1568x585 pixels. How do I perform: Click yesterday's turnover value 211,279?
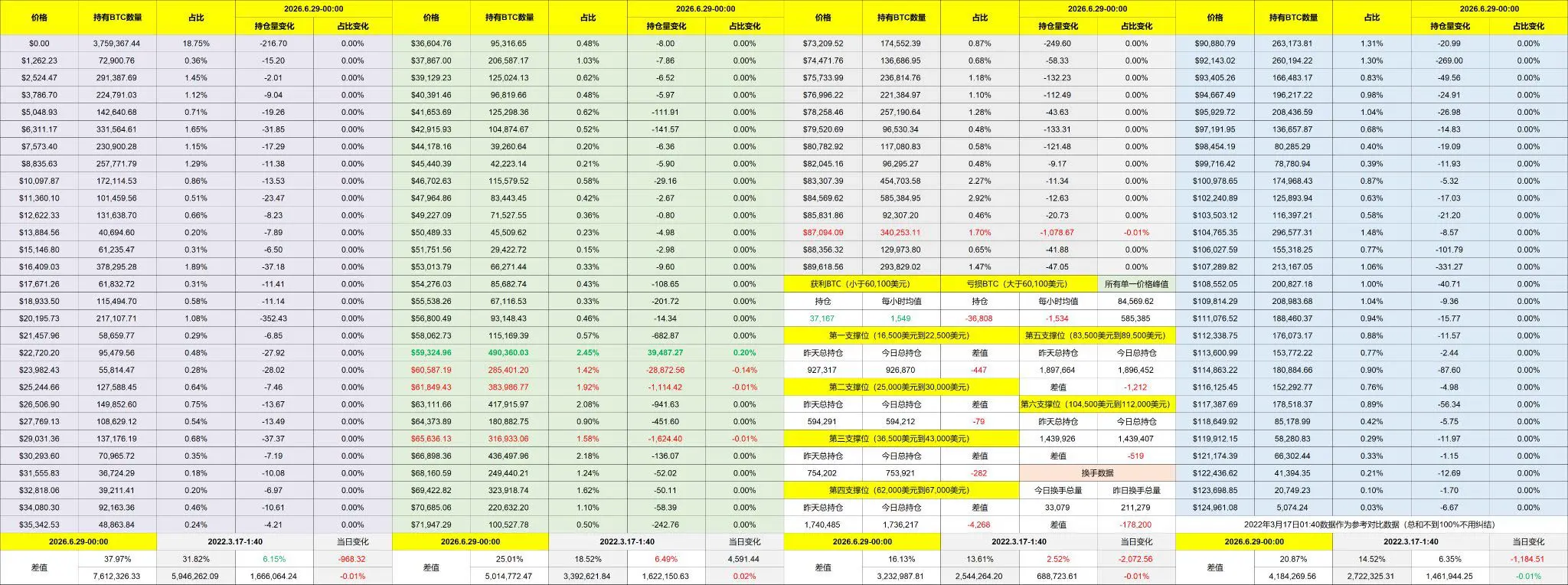click(x=1136, y=508)
